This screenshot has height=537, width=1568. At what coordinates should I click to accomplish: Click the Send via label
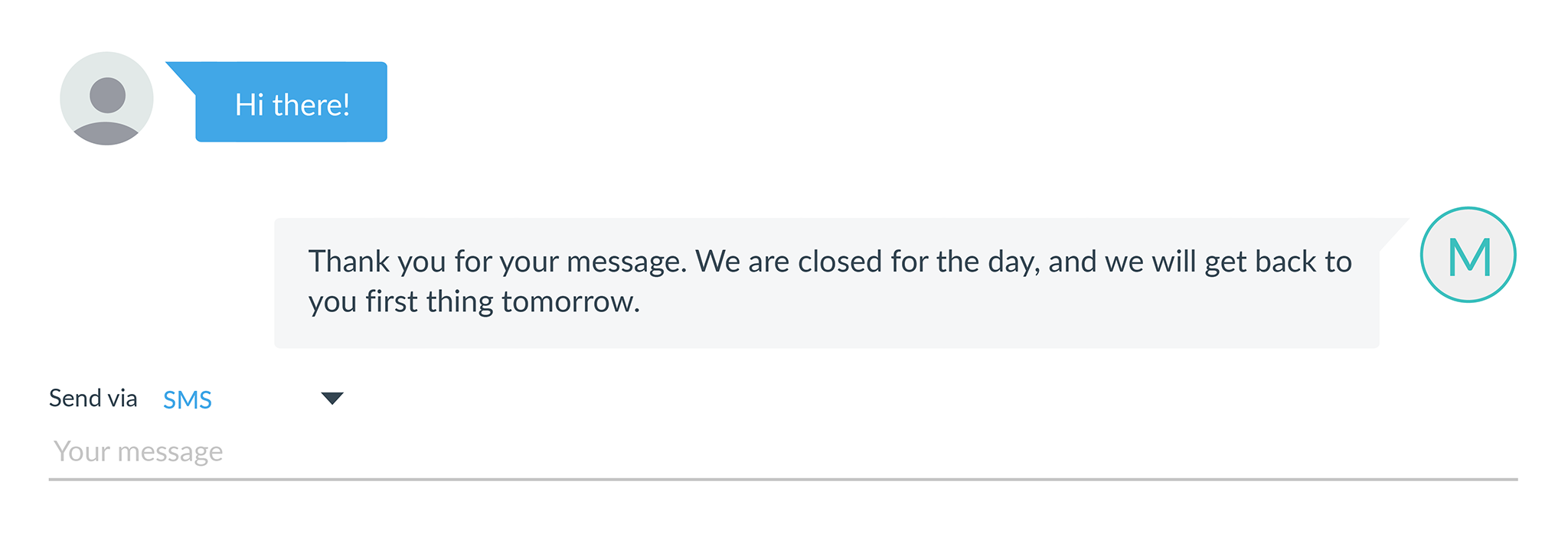point(93,398)
